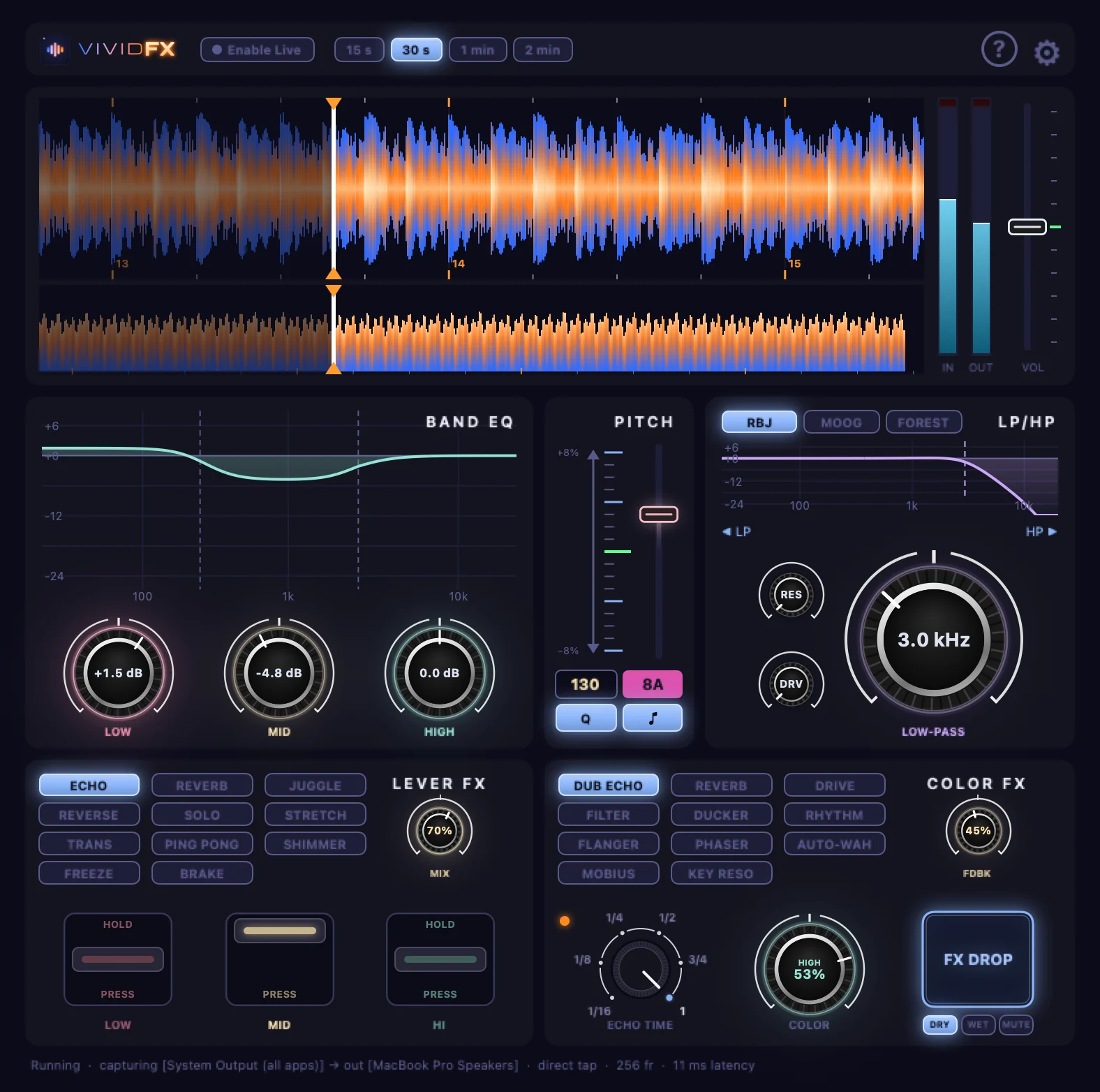Select FREEZE lever effect

(x=89, y=873)
